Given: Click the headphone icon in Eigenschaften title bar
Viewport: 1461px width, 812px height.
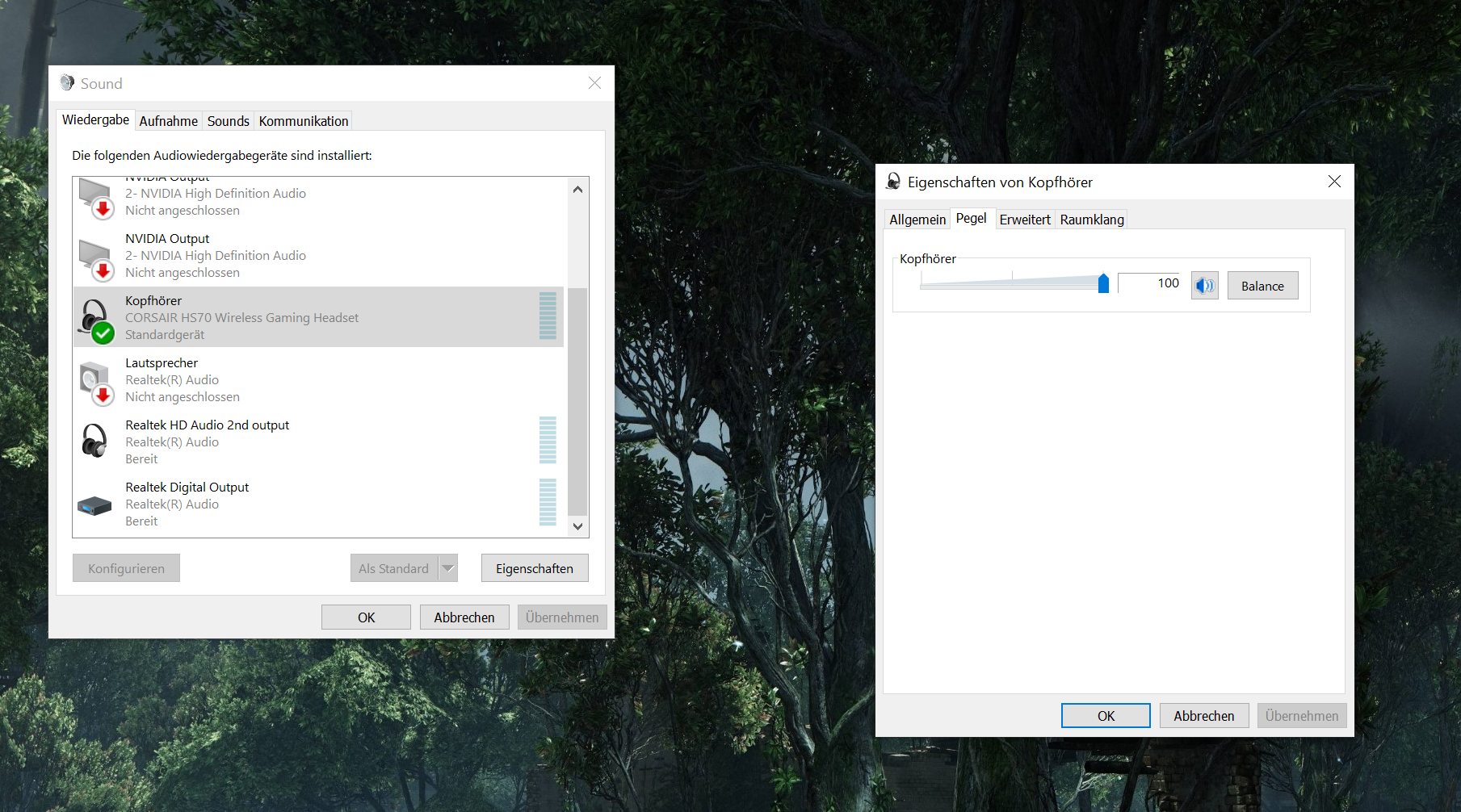Looking at the screenshot, I should coord(893,182).
